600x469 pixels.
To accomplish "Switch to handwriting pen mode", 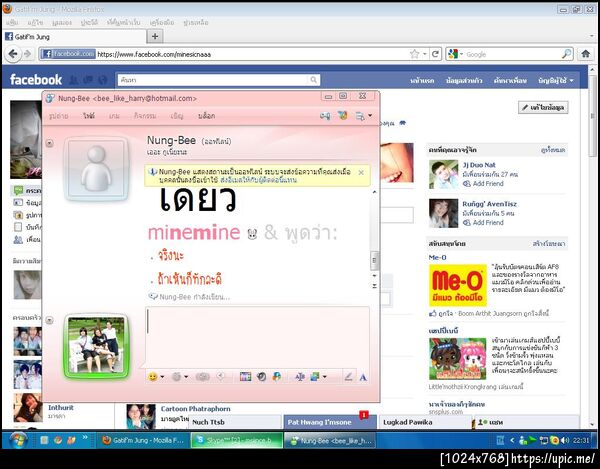I will tap(348, 377).
